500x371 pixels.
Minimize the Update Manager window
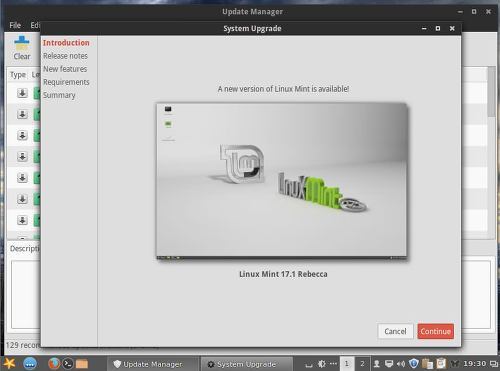tap(460, 12)
